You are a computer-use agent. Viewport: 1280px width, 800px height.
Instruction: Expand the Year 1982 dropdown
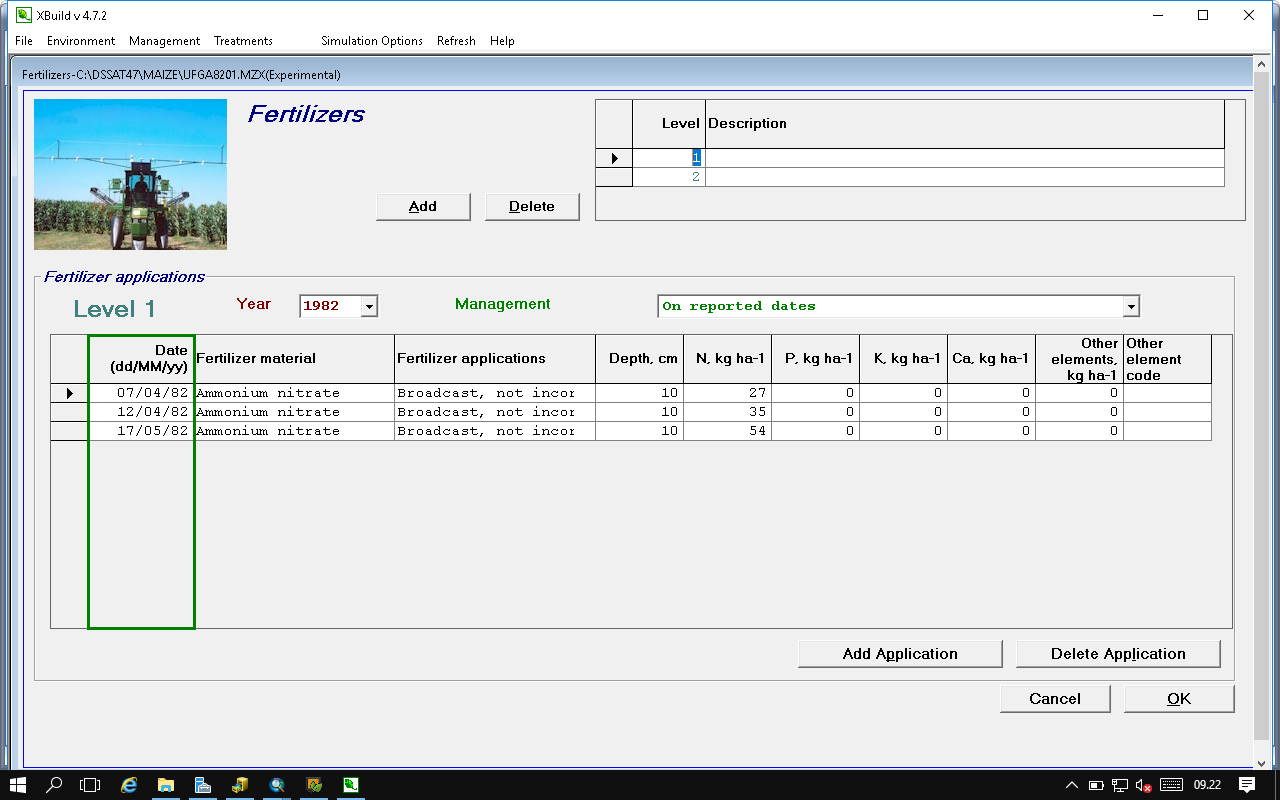pyautogui.click(x=369, y=306)
